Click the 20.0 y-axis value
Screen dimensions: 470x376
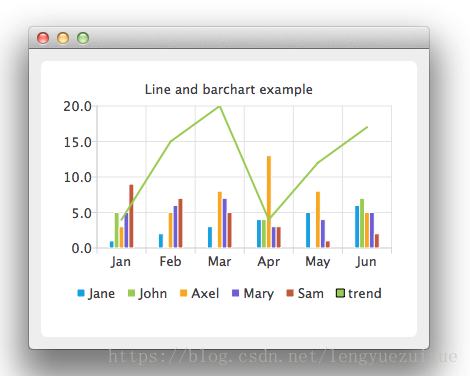tap(77, 106)
